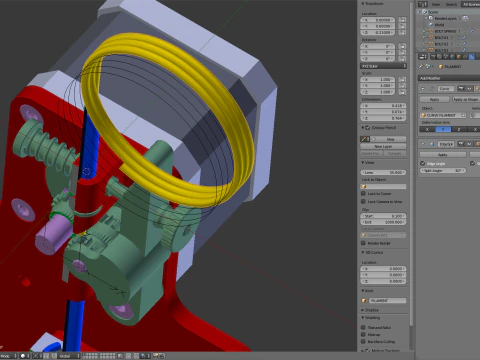The height and width of the screenshot is (360, 480).
Task: Open the Add Modifier dropdown
Action: point(449,78)
